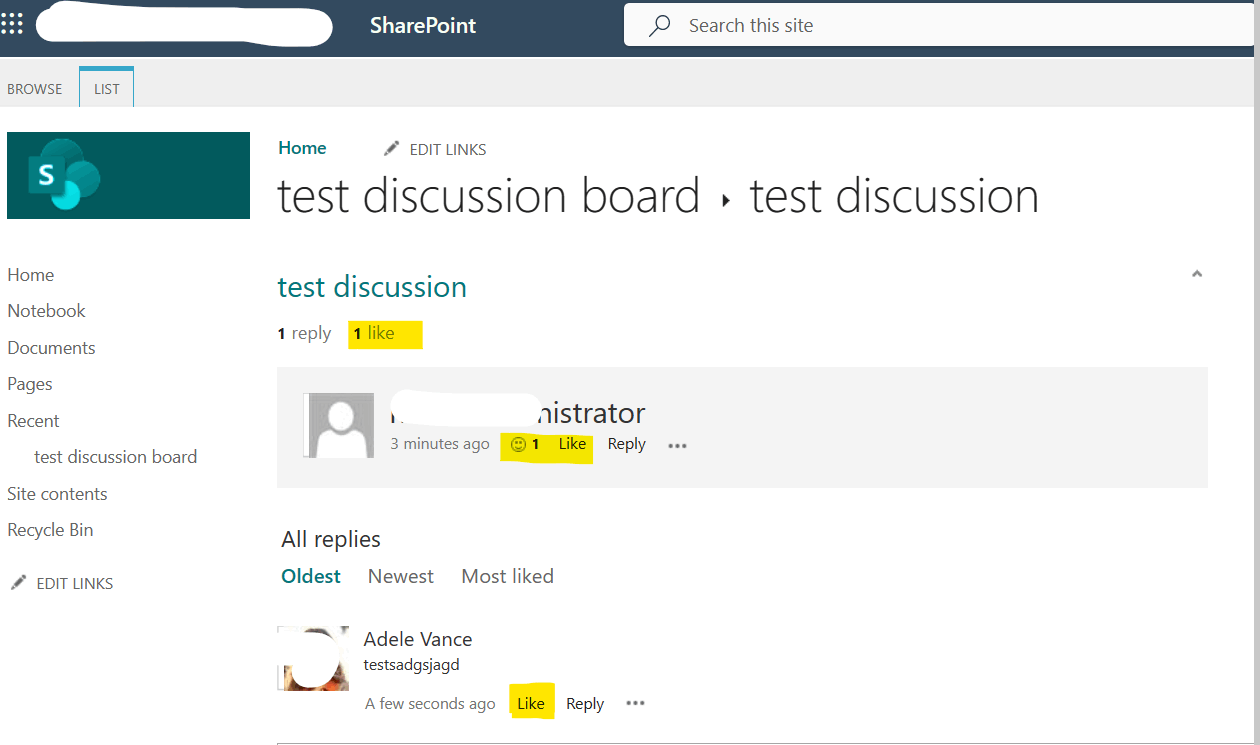Open the app launcher waffle icon

tap(12, 25)
